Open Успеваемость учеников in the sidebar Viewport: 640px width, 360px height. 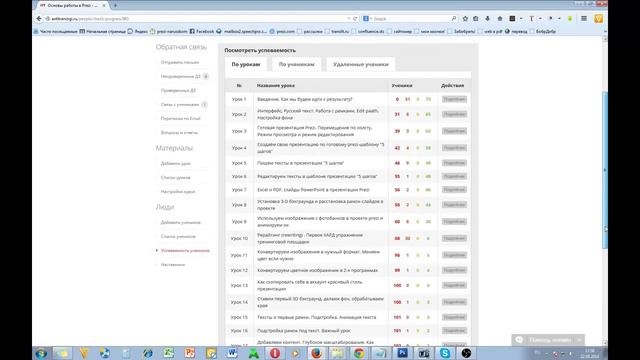185,251
